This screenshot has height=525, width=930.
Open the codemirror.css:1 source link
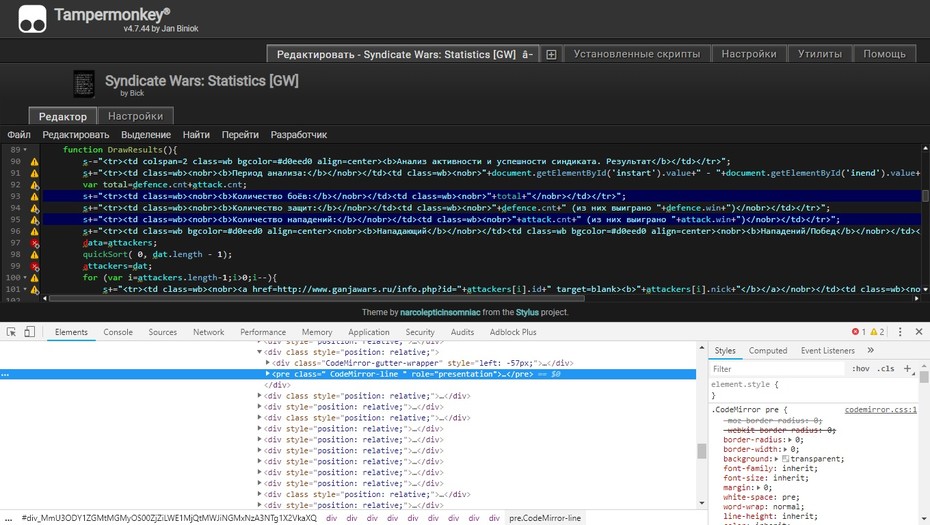[881, 410]
